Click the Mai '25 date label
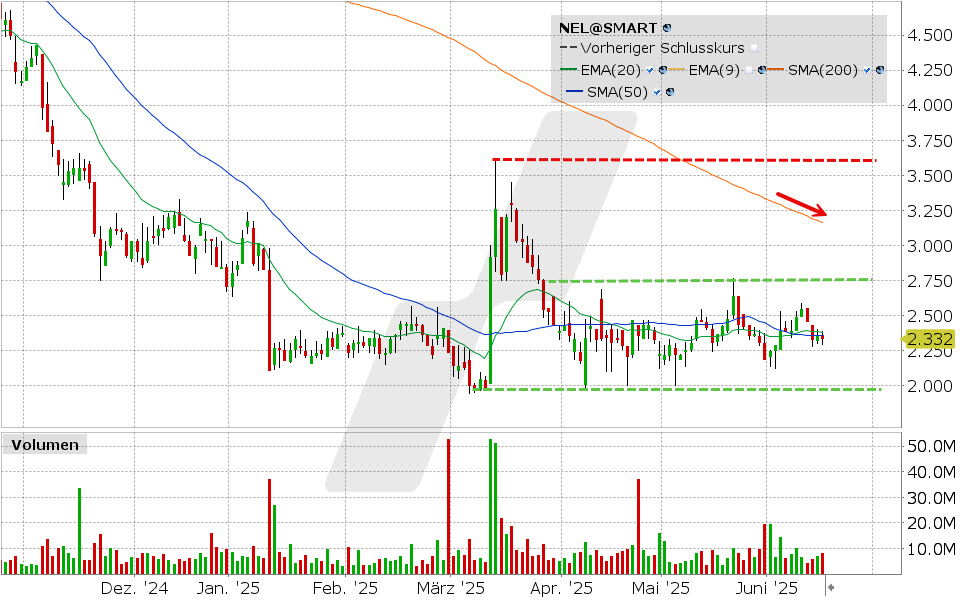Viewport: 960px width, 600px height. [x=661, y=588]
